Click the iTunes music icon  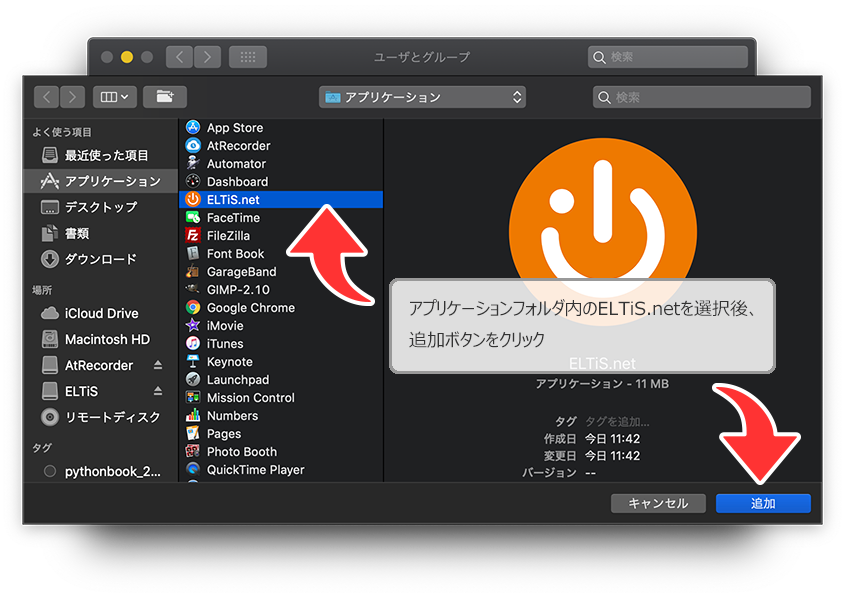click(x=193, y=343)
